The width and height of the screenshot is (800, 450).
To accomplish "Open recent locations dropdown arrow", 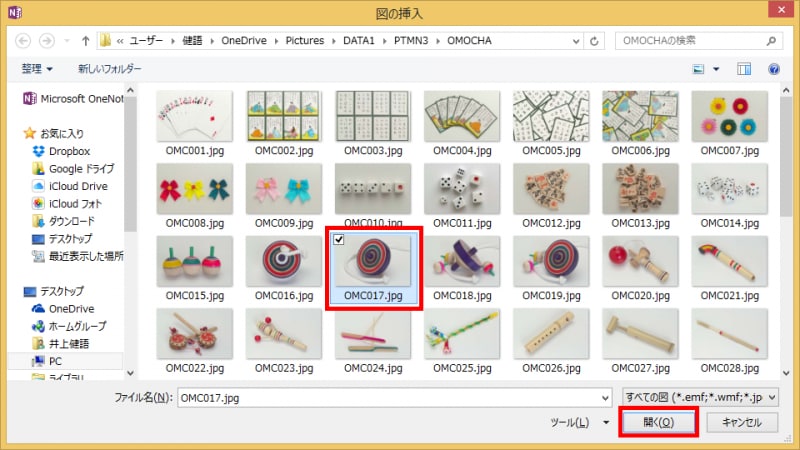I will [x=576, y=41].
